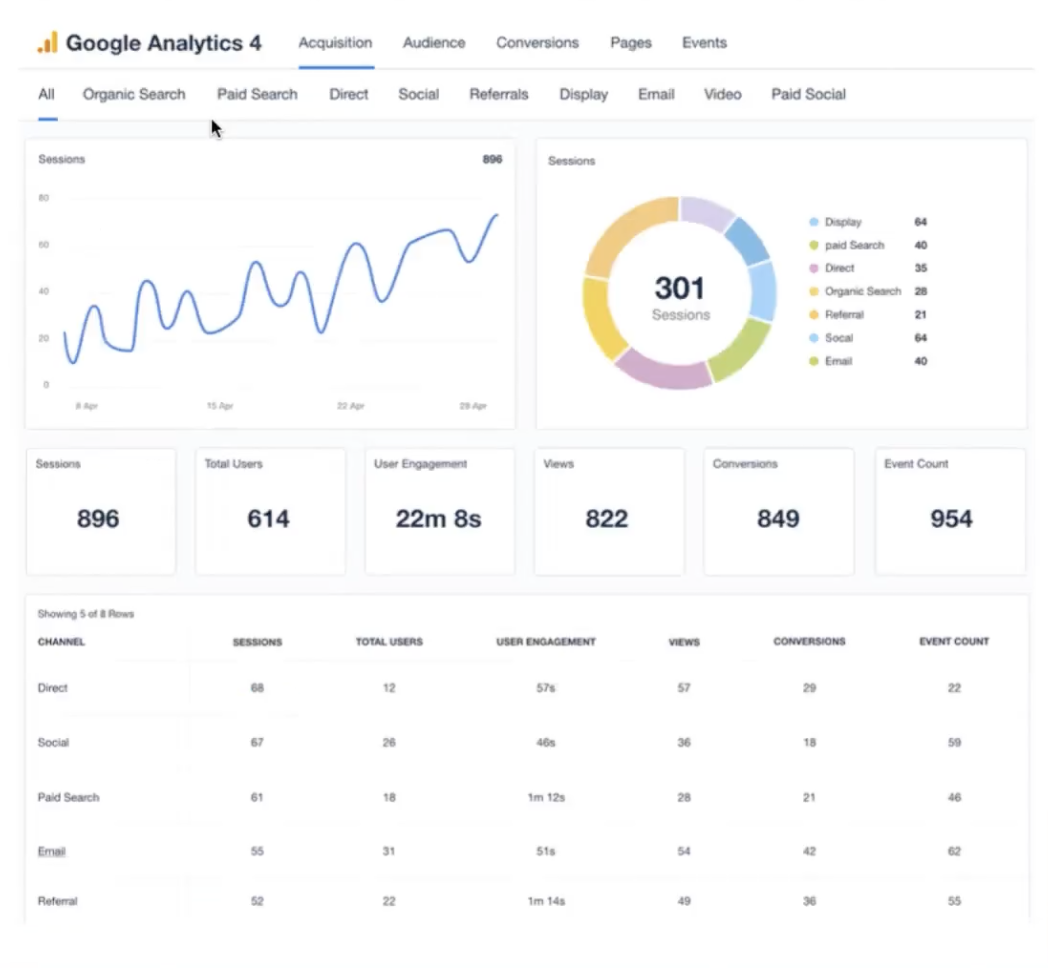Click the Display legend color dot

(x=813, y=222)
